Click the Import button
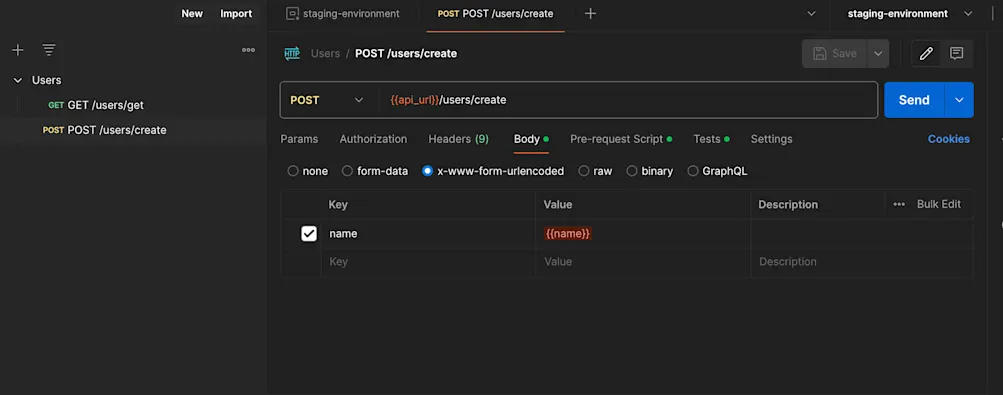This screenshot has height=395, width=1003. (236, 13)
